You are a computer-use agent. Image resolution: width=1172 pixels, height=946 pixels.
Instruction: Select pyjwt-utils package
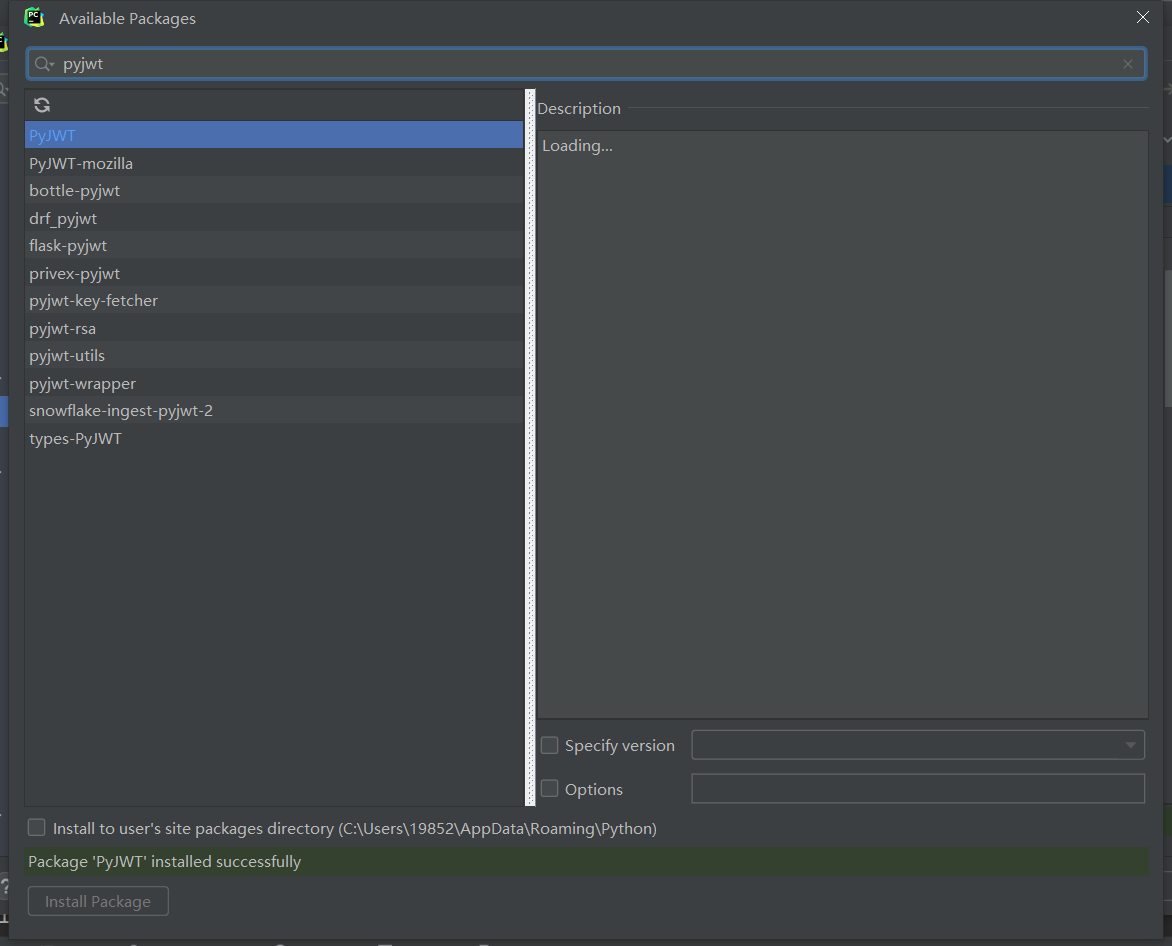(x=274, y=356)
